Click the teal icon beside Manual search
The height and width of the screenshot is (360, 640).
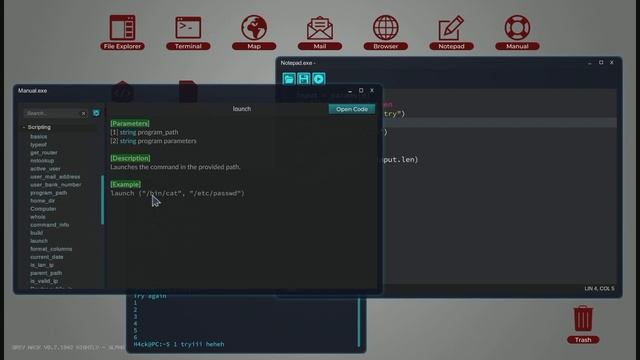pos(96,113)
